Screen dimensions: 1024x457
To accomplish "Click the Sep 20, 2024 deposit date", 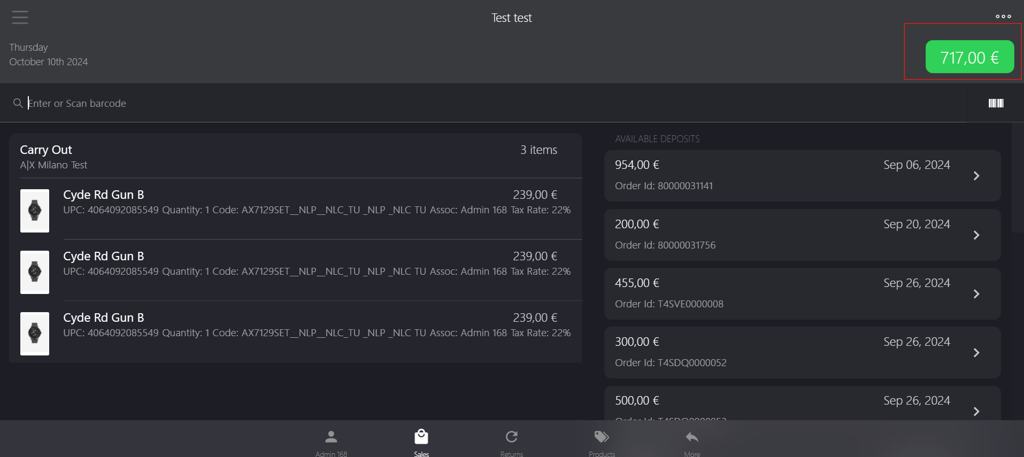I will (917, 225).
